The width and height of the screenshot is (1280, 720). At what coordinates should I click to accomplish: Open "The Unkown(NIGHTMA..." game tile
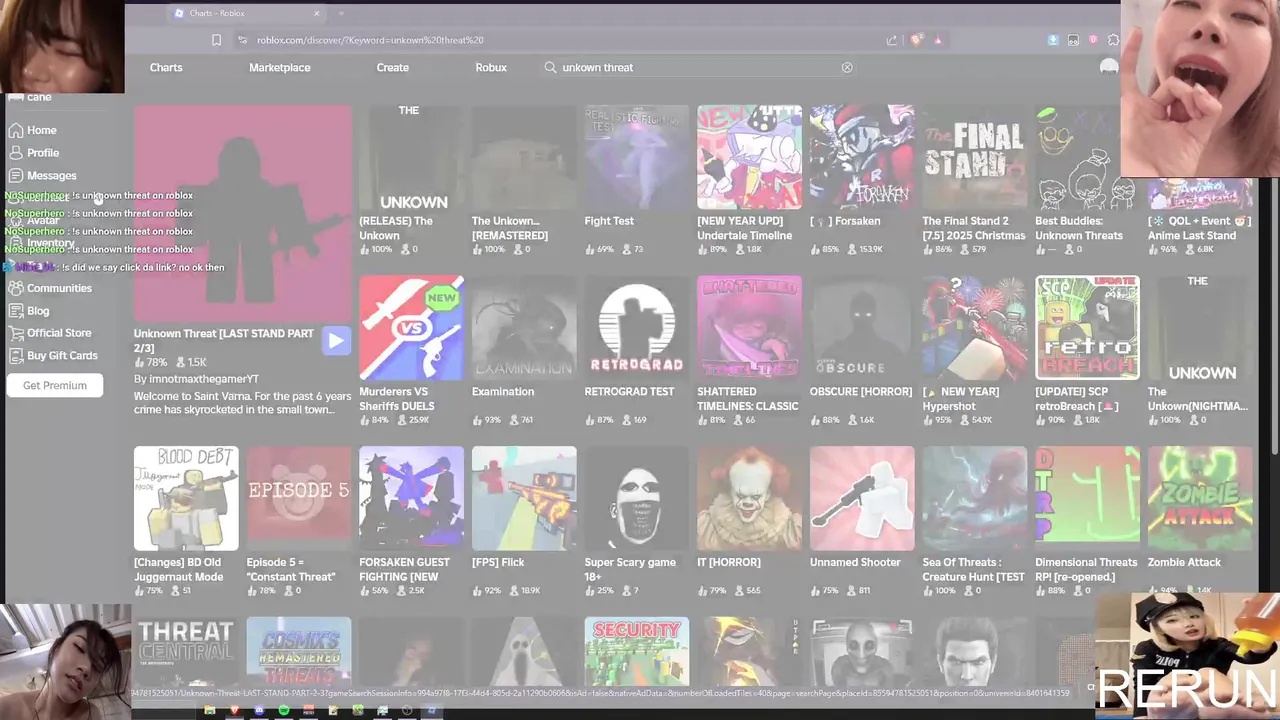[x=1200, y=350]
